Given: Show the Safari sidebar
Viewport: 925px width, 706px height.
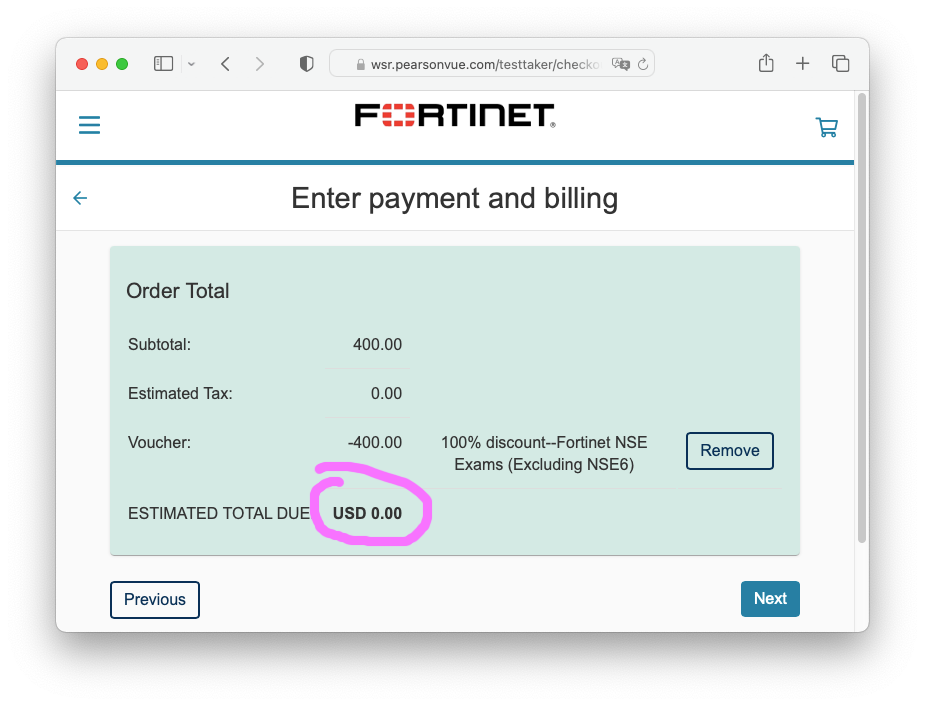Looking at the screenshot, I should point(163,64).
